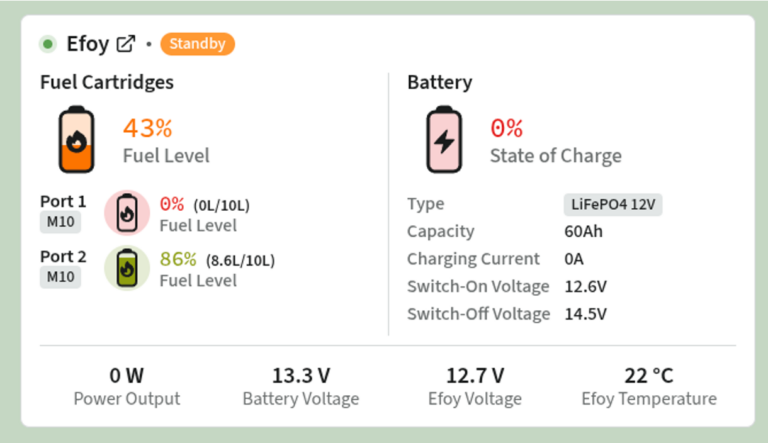The width and height of the screenshot is (768, 443).
Task: Click the LiFePO4 12V type badge
Action: coord(613,204)
